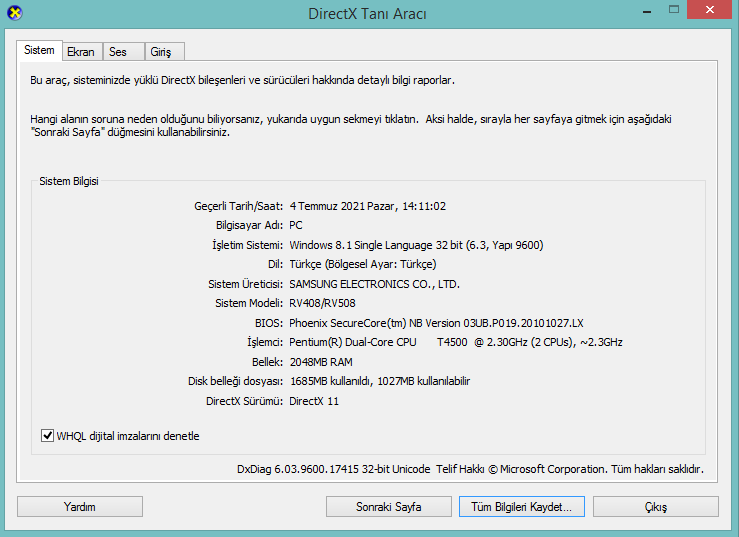
Task: Click the Yardım button
Action: 80,507
